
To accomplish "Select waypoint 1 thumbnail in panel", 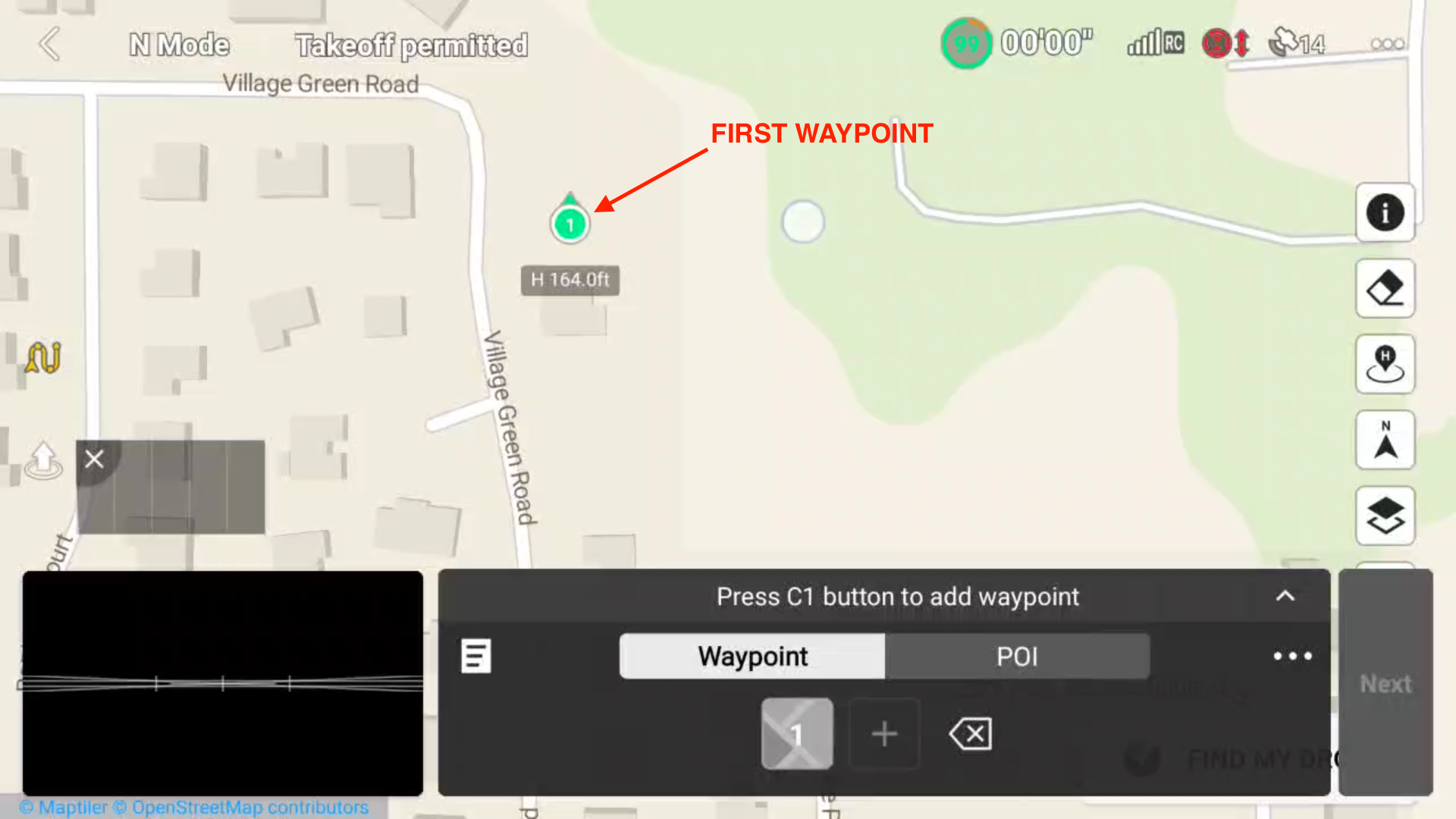I will [797, 733].
